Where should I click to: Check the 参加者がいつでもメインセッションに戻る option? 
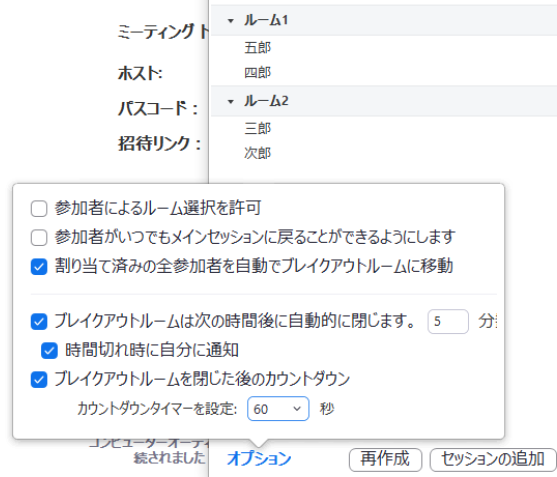(x=39, y=238)
